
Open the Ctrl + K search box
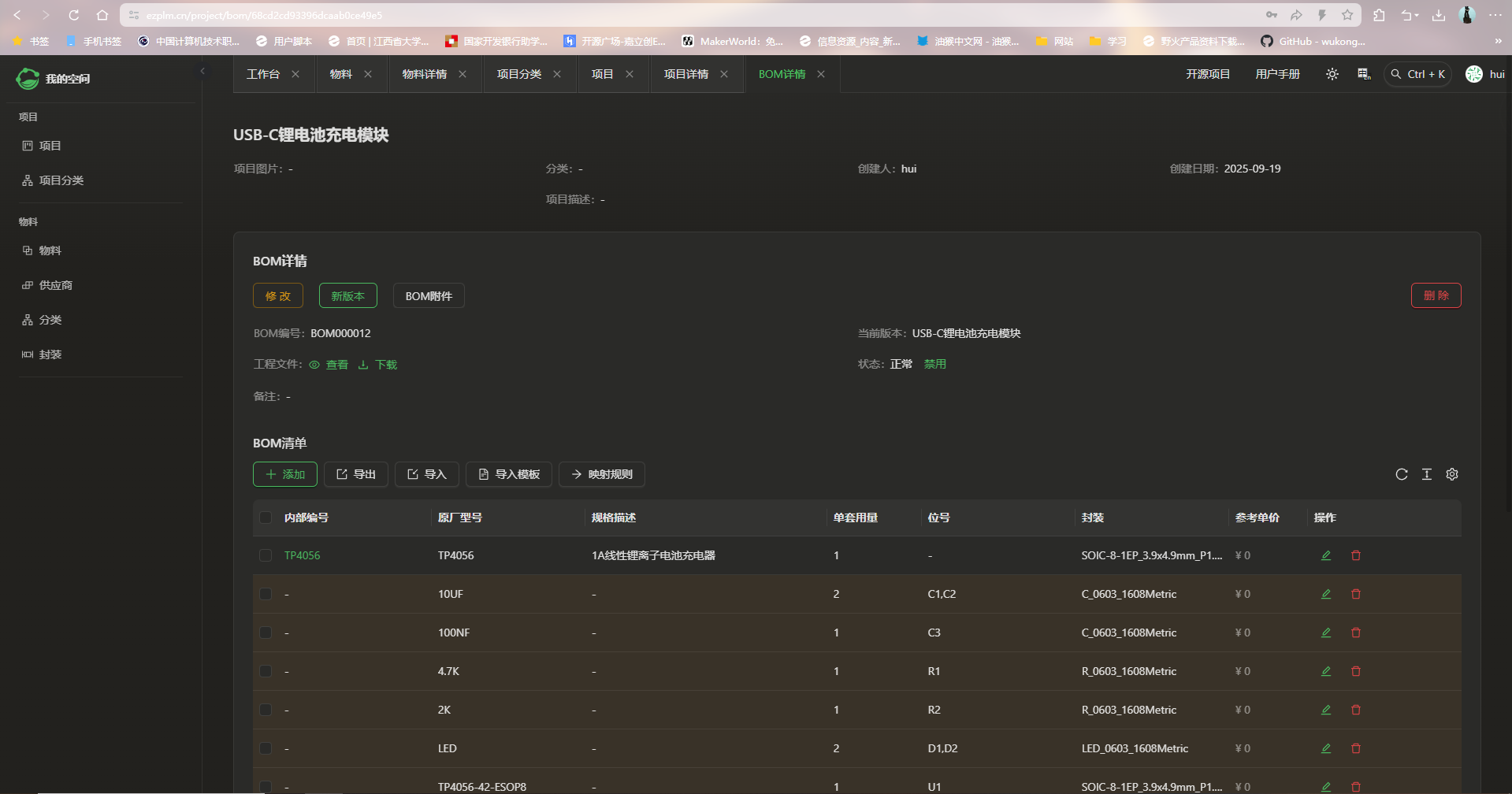click(1418, 74)
